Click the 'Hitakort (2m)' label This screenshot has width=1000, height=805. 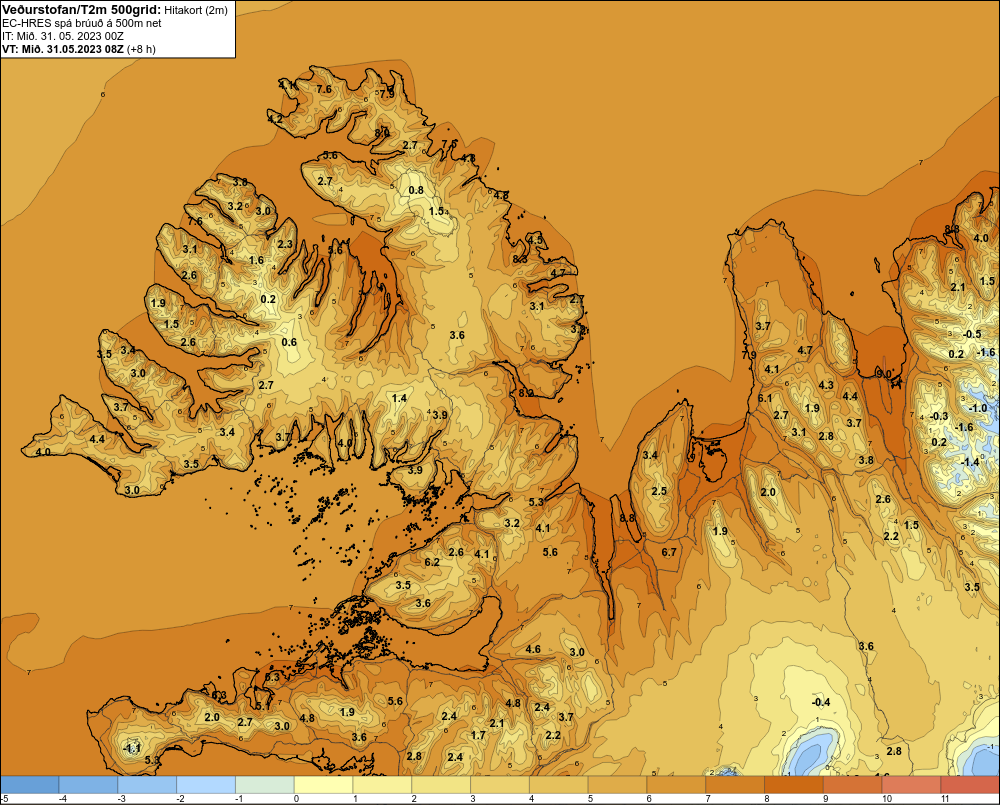coord(196,10)
